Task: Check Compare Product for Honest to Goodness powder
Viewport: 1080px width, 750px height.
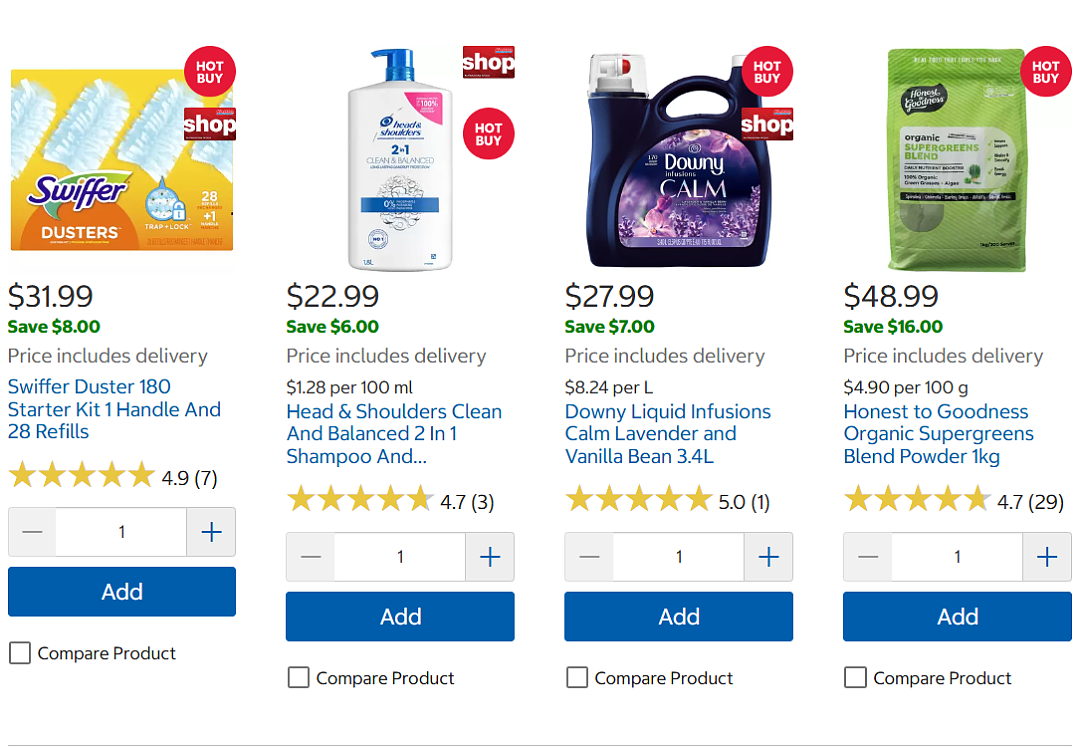Action: [855, 678]
